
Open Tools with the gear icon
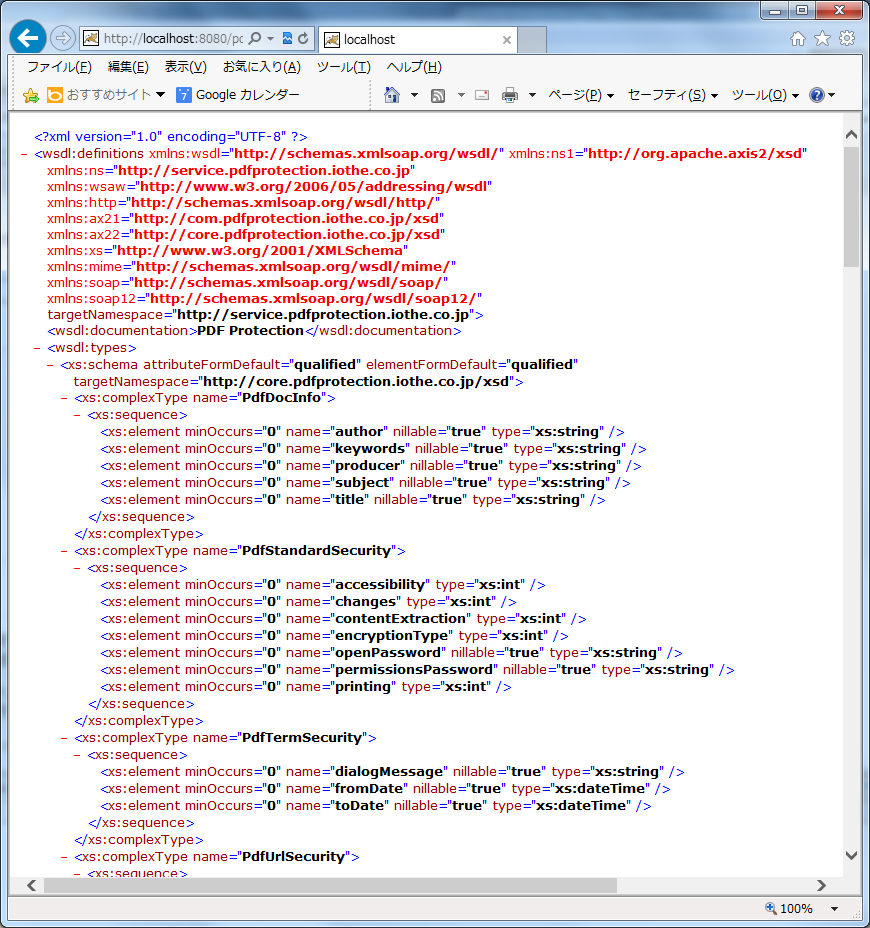click(848, 38)
